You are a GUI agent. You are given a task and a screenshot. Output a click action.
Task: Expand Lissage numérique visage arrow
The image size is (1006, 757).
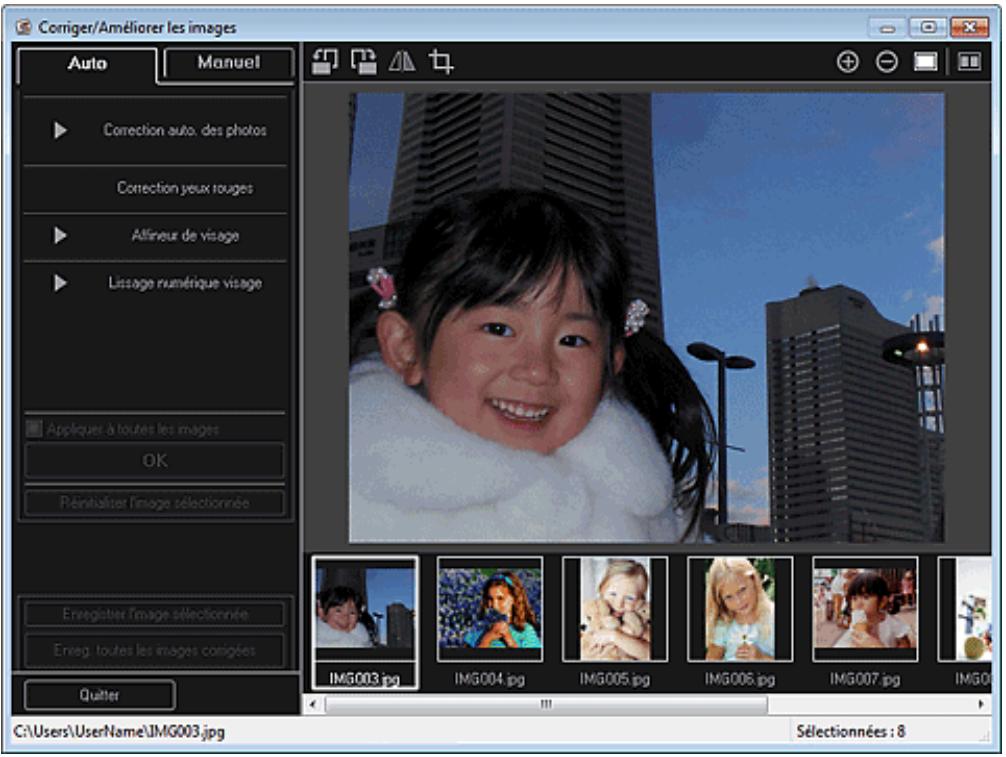[x=60, y=283]
